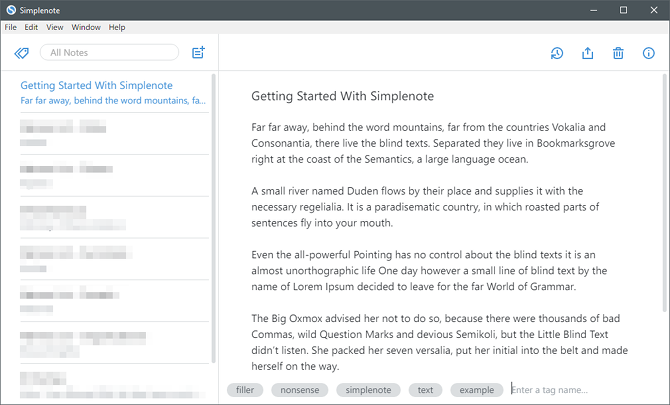
Task: Open the Edit menu
Action: coord(31,27)
